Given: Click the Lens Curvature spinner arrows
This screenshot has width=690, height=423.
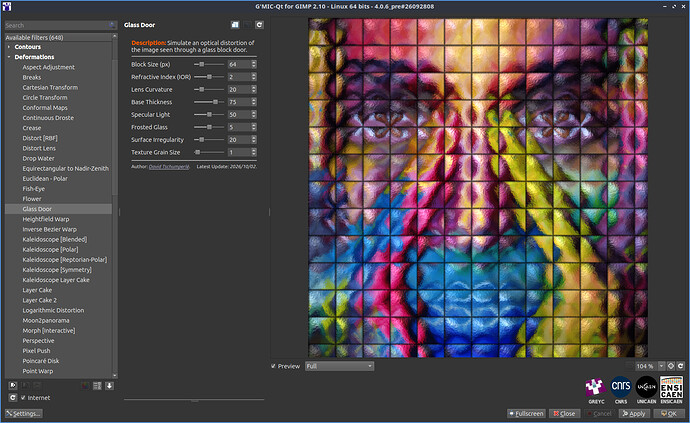Looking at the screenshot, I should (254, 89).
